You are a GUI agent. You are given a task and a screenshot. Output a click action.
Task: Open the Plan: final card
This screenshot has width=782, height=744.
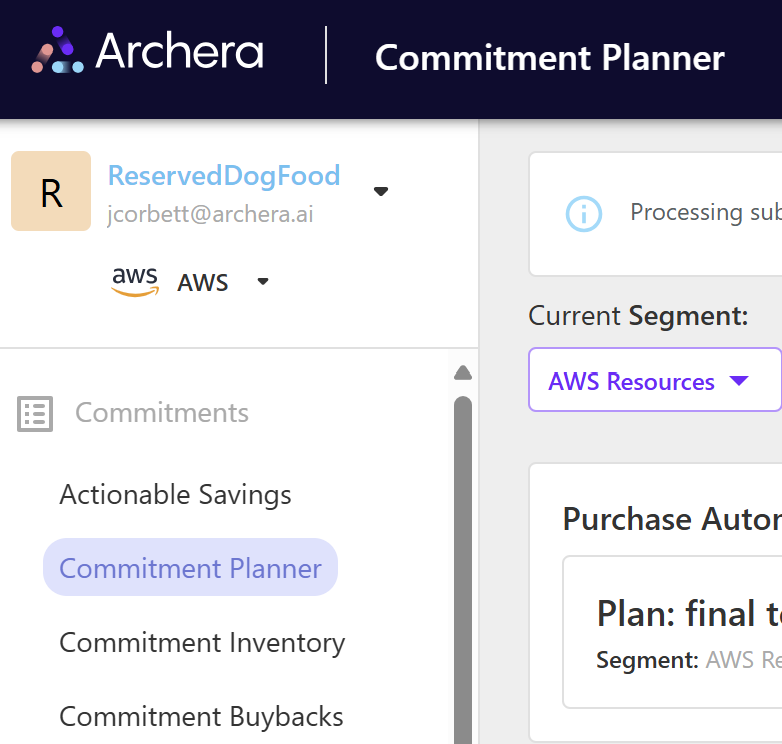(672, 632)
